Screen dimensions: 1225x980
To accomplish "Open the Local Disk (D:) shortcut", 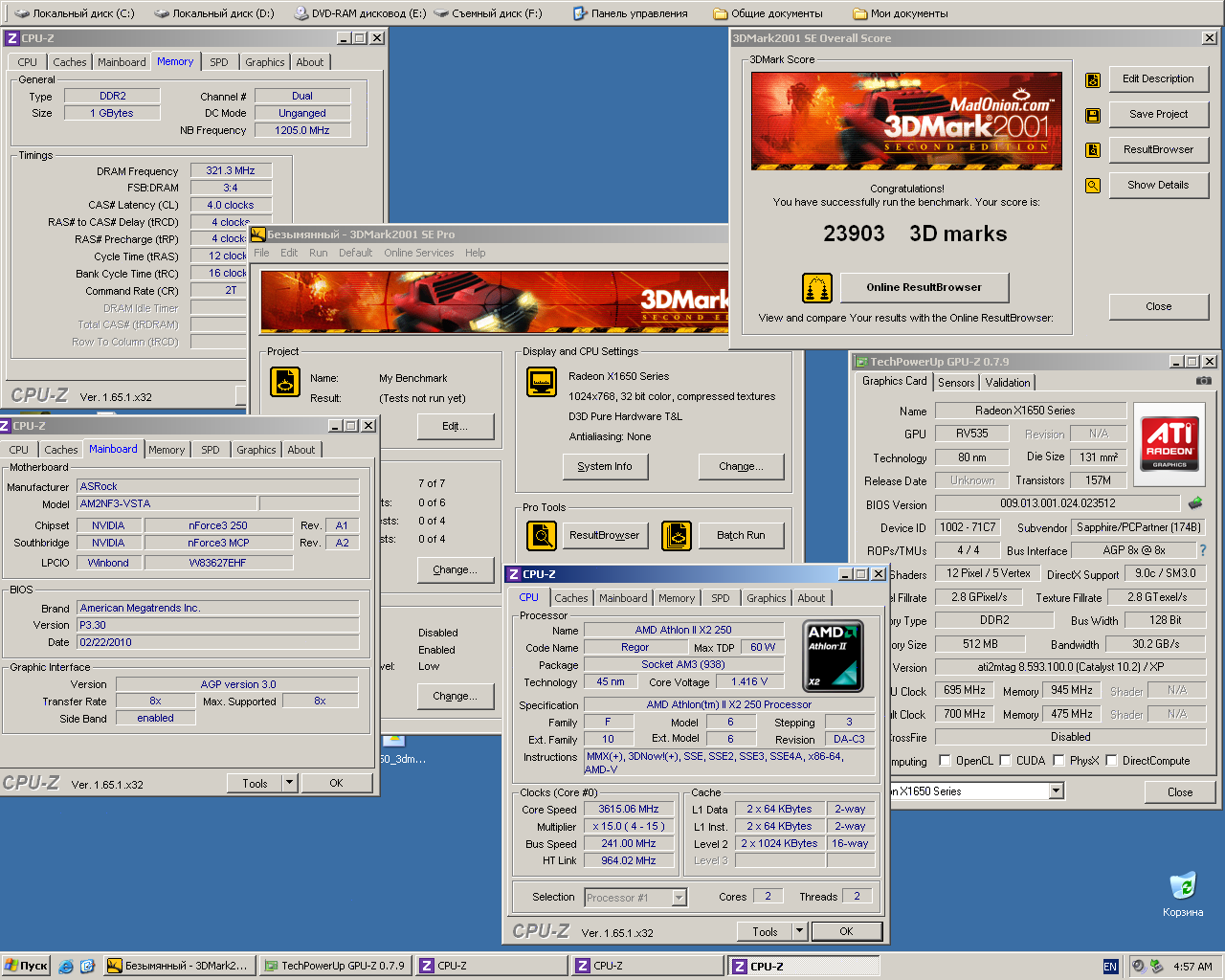I will tap(214, 13).
